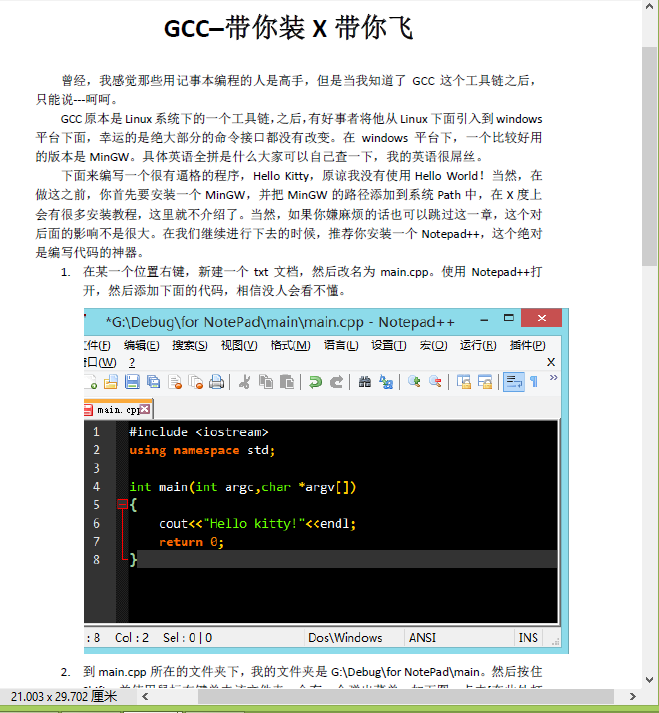Open the 宏(O) menu
The width and height of the screenshot is (659, 713).
(x=433, y=346)
